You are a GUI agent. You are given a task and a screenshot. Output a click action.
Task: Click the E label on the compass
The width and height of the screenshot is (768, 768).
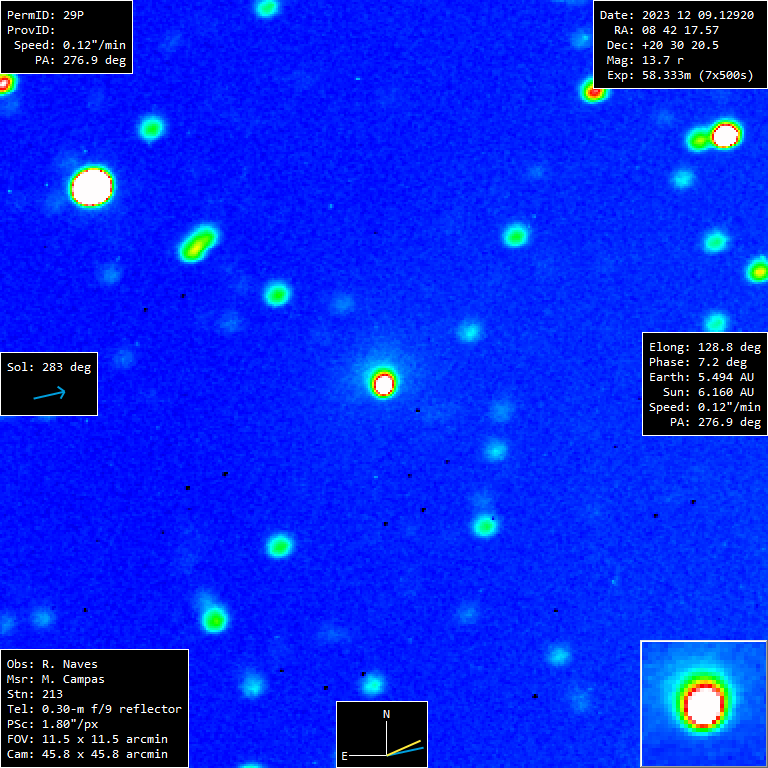344,756
